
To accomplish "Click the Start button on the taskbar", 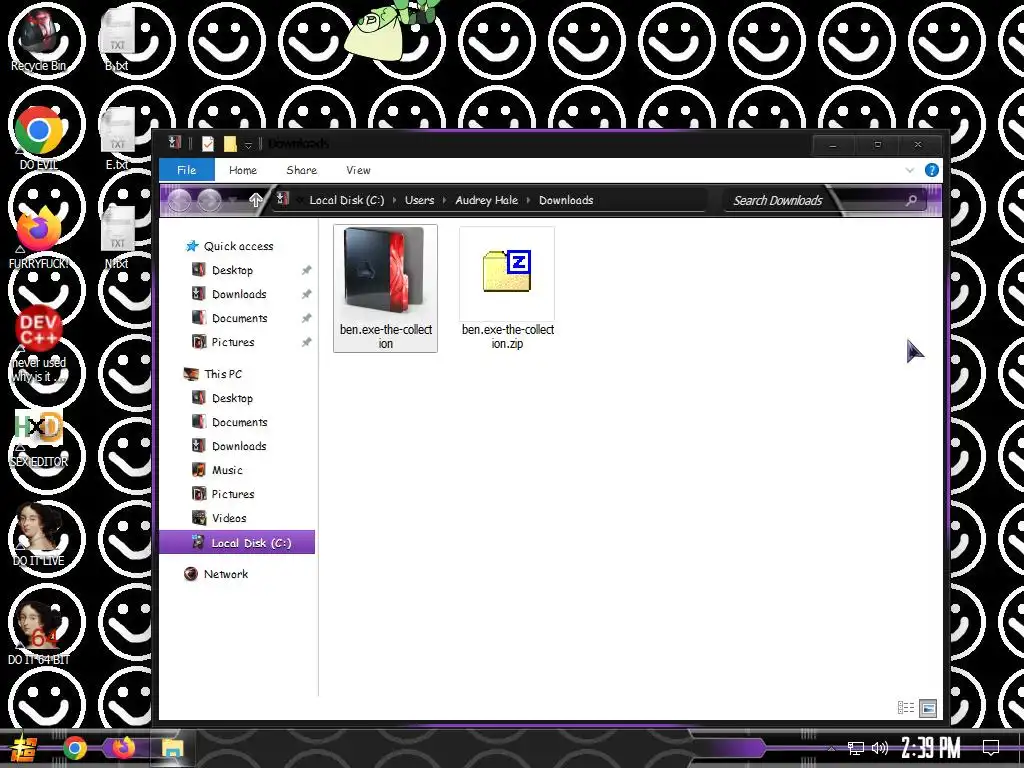I will (x=24, y=748).
